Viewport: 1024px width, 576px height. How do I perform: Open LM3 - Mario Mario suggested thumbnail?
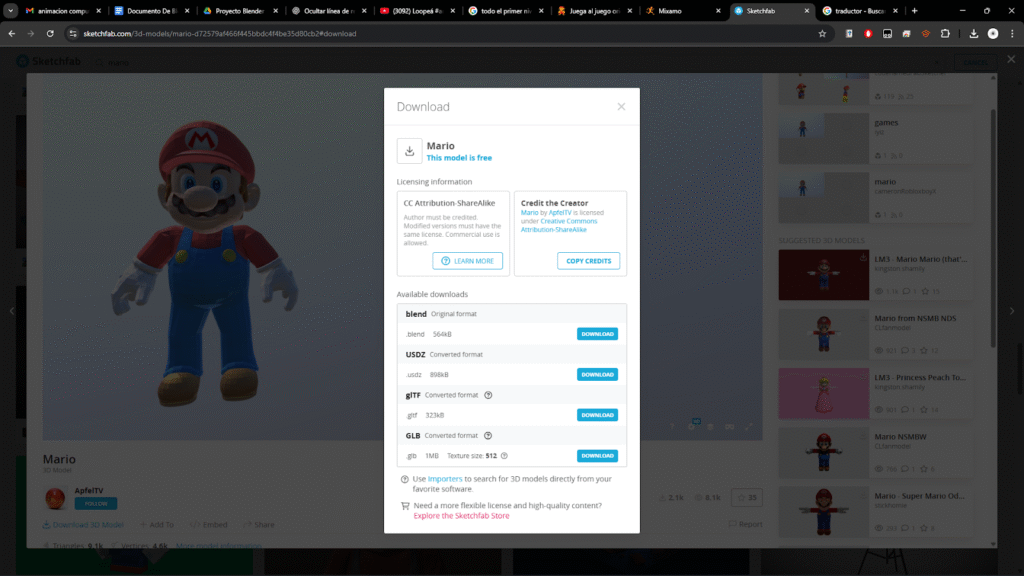824,275
